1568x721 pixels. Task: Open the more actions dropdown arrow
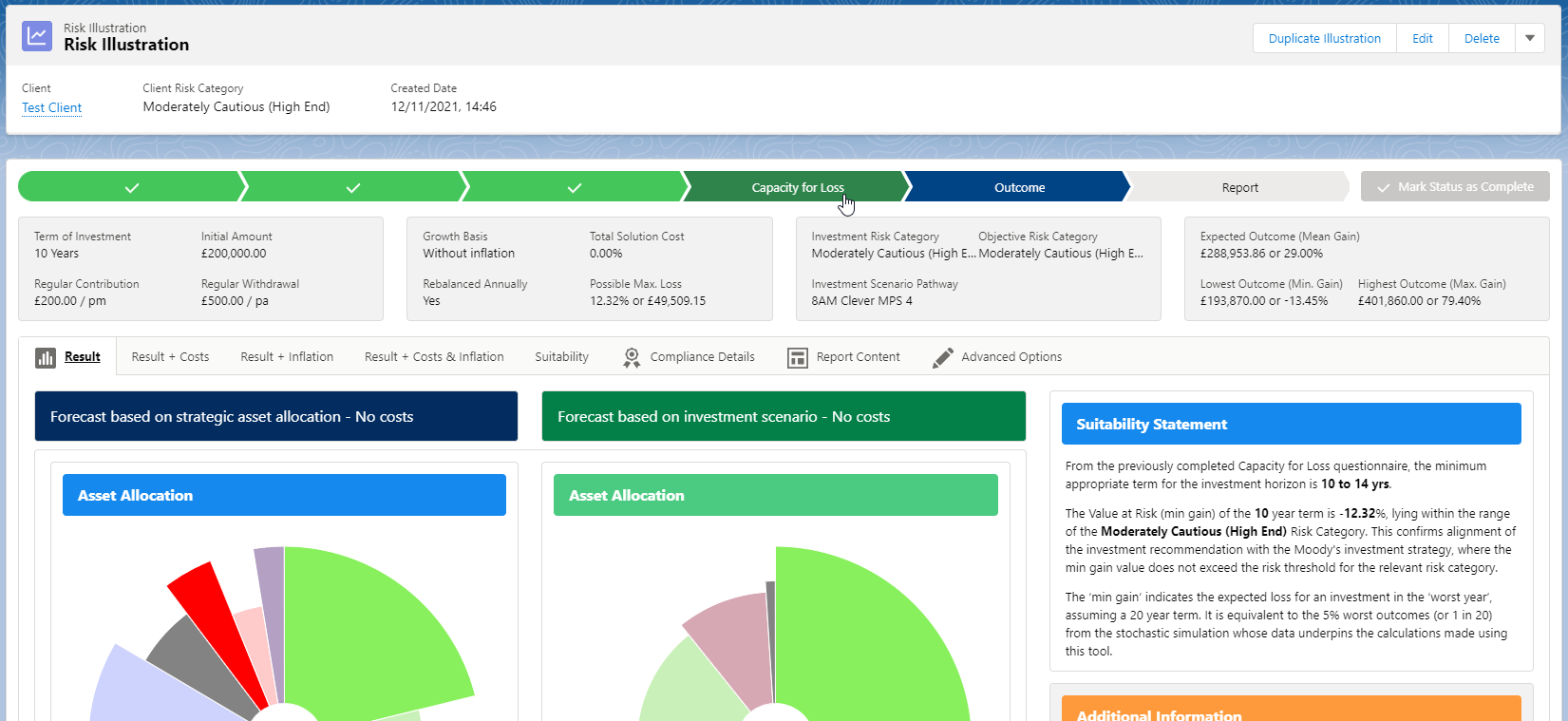(x=1530, y=38)
